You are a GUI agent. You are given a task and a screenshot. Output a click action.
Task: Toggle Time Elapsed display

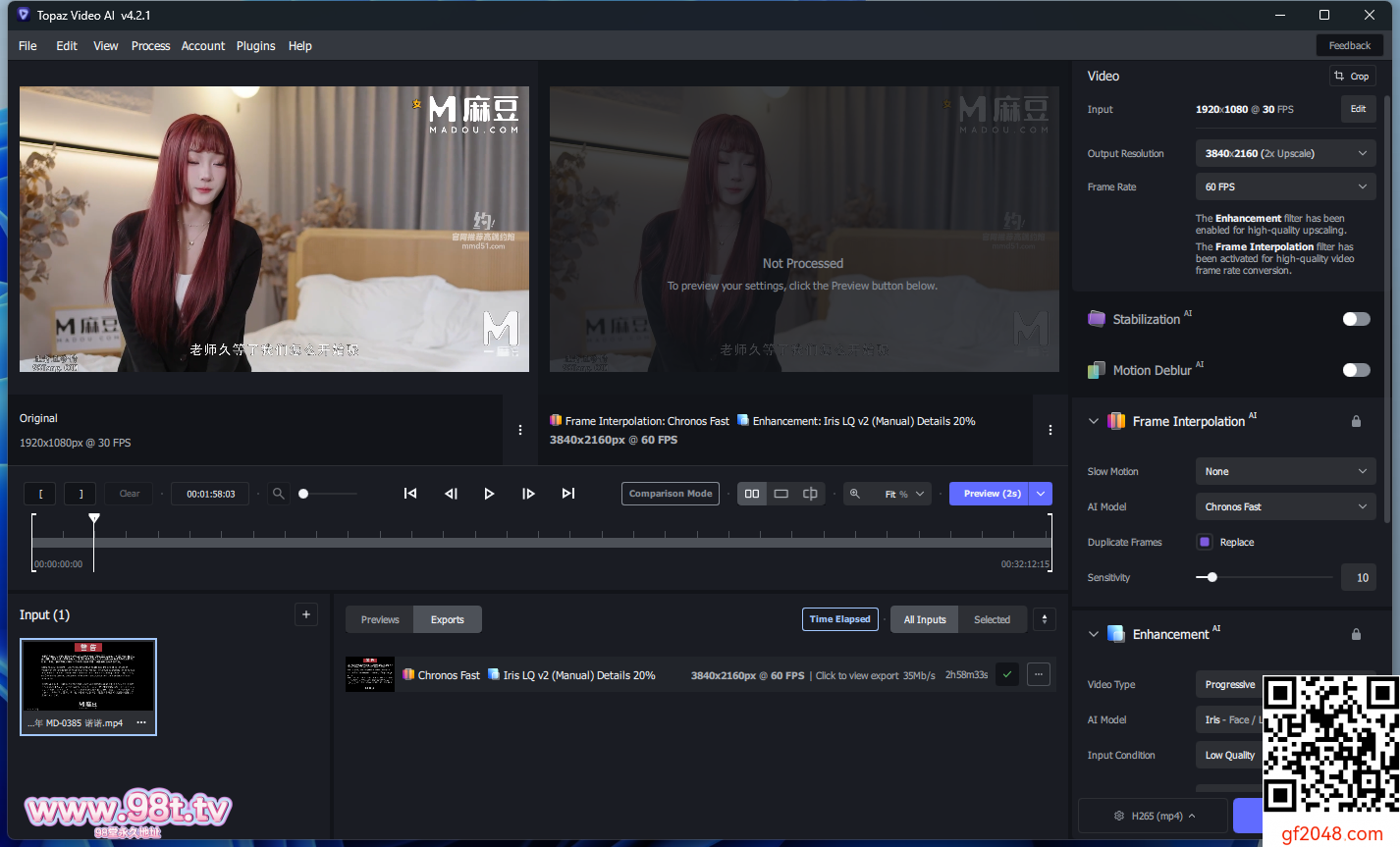click(x=839, y=619)
